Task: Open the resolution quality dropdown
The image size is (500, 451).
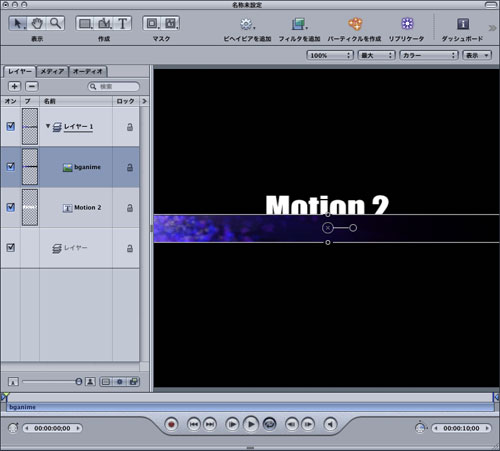Action: click(377, 55)
